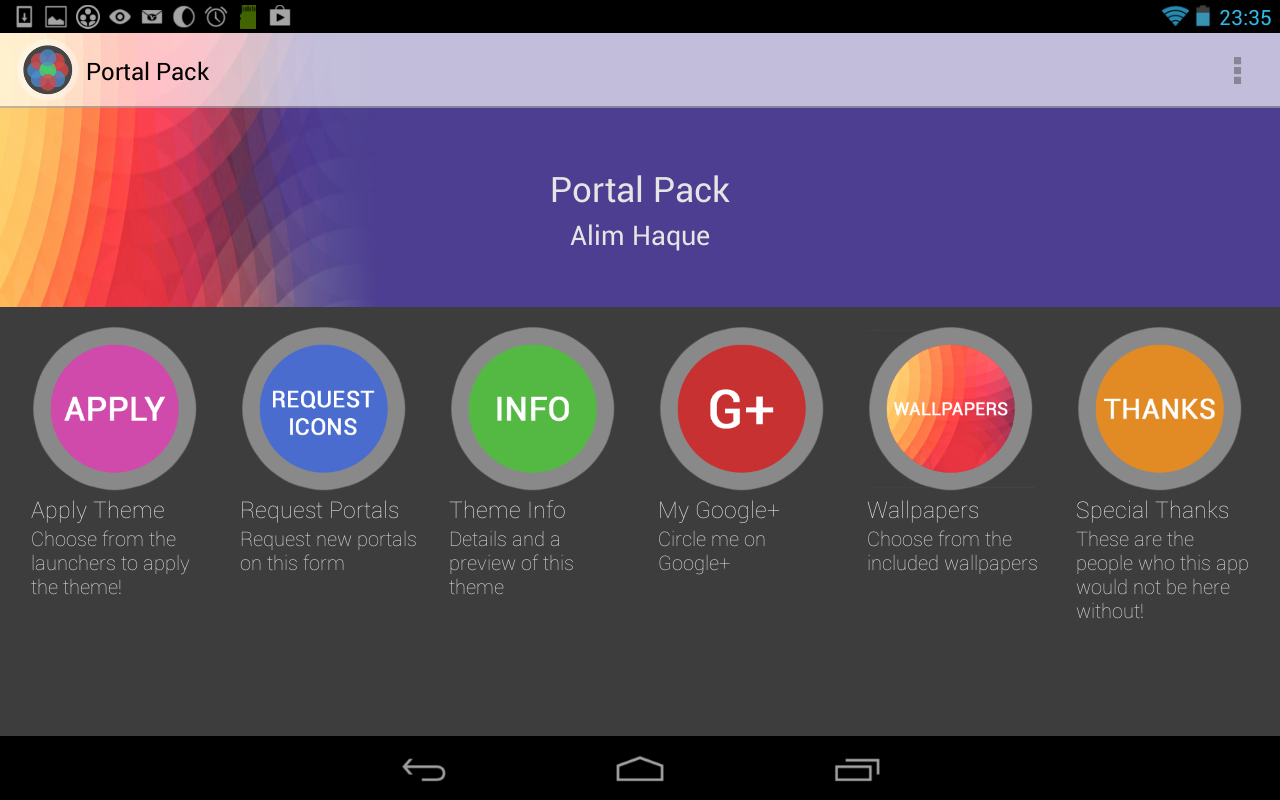Tap the green INFO circle icon
The width and height of the screenshot is (1280, 800).
point(532,409)
